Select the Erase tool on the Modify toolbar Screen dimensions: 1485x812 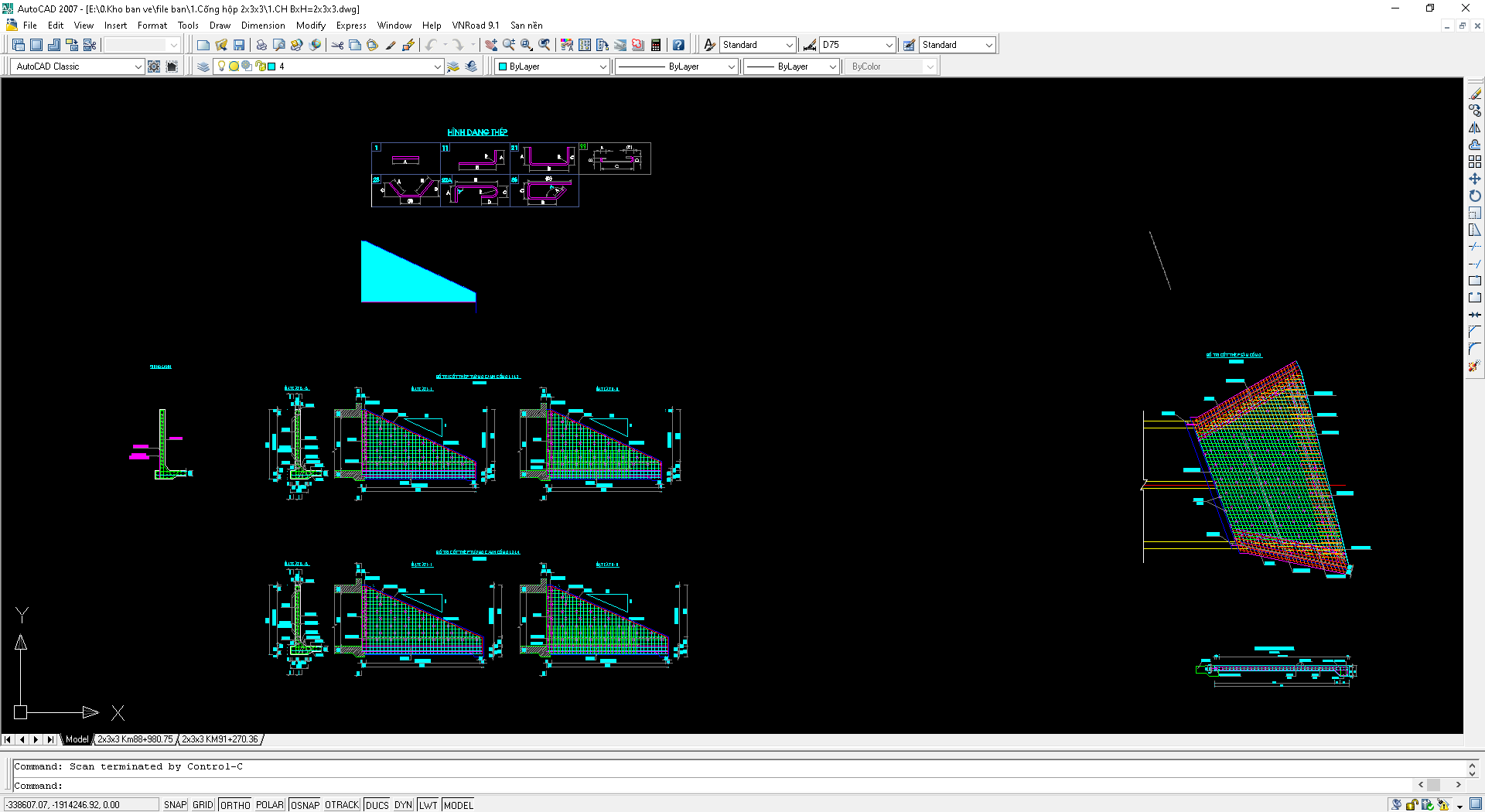coord(1475,94)
